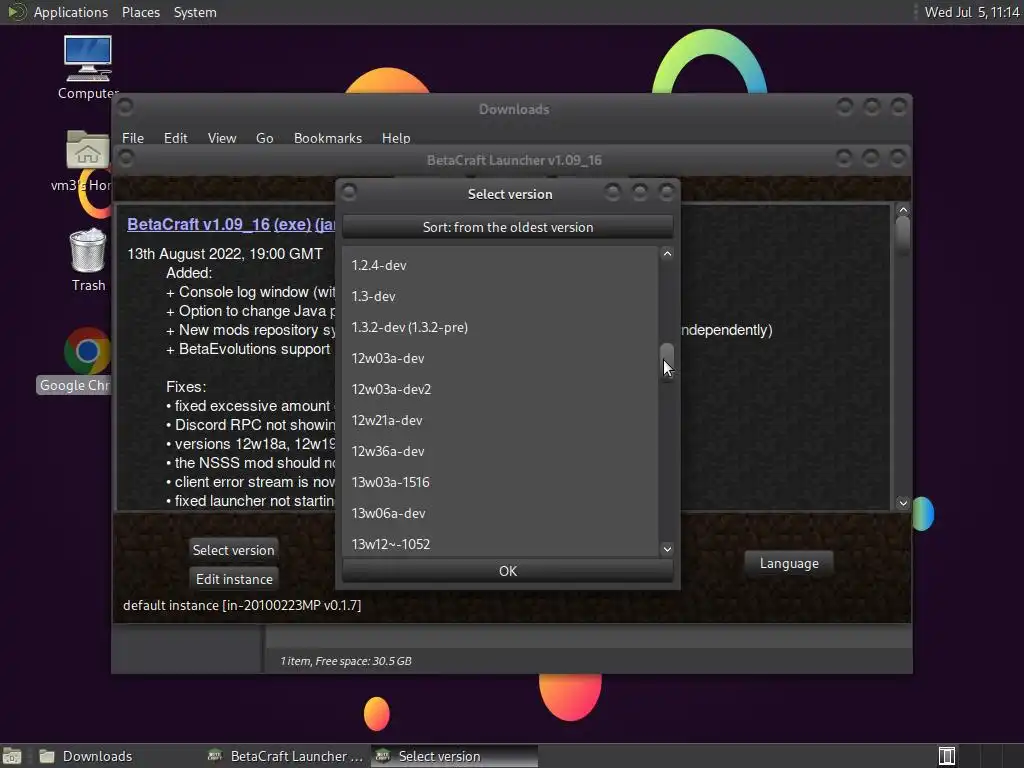Open File menu in Downloads window
The image size is (1024, 768).
coord(133,138)
